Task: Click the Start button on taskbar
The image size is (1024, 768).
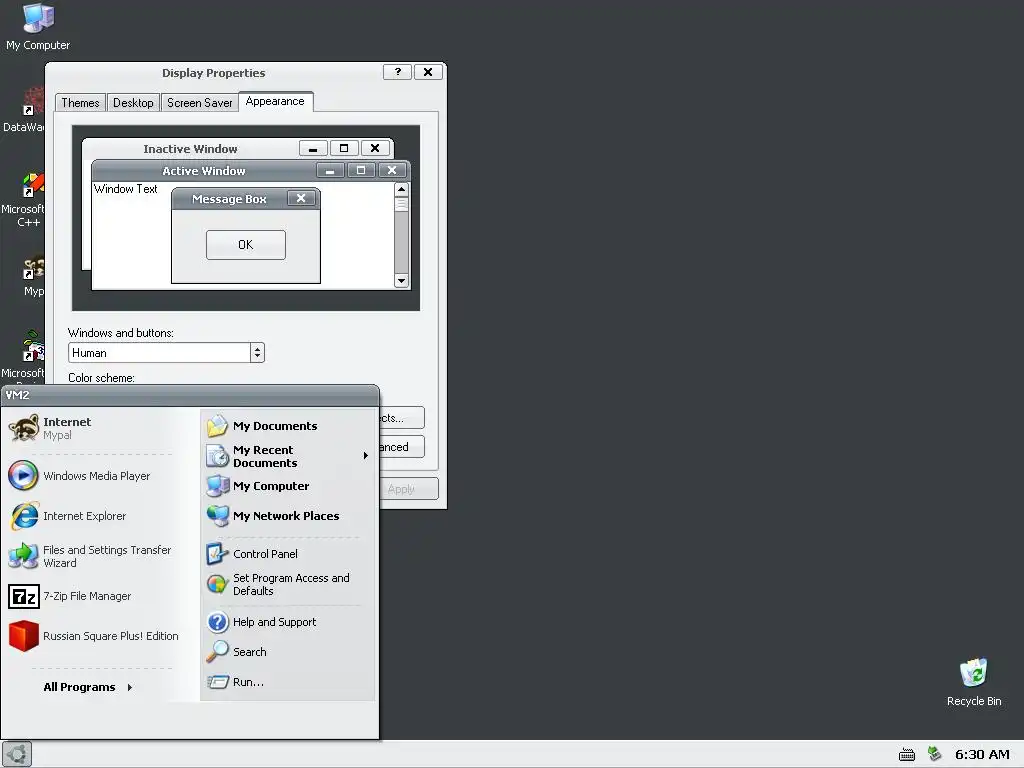Action: tap(16, 754)
